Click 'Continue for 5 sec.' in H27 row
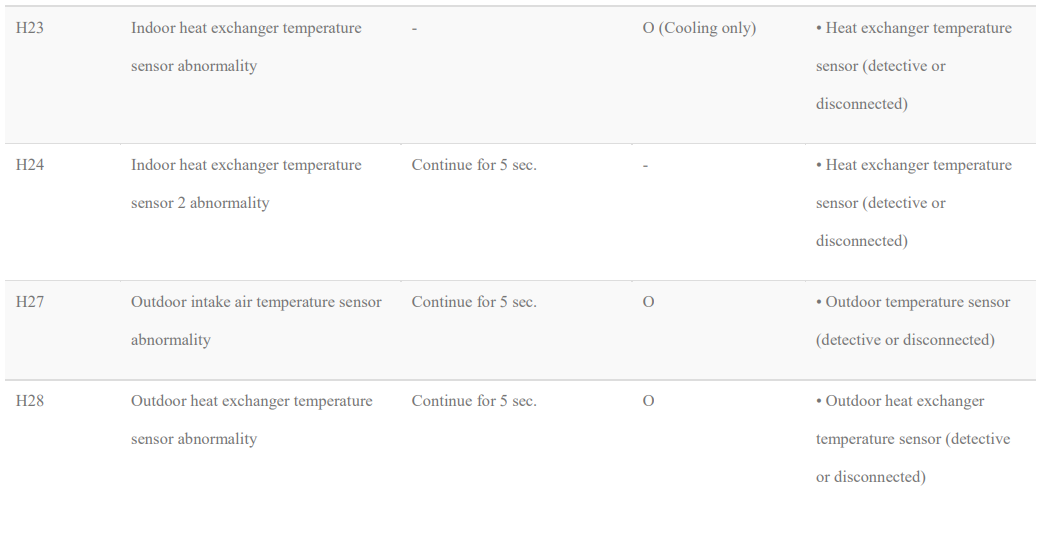This screenshot has height=553, width=1041. pos(474,302)
